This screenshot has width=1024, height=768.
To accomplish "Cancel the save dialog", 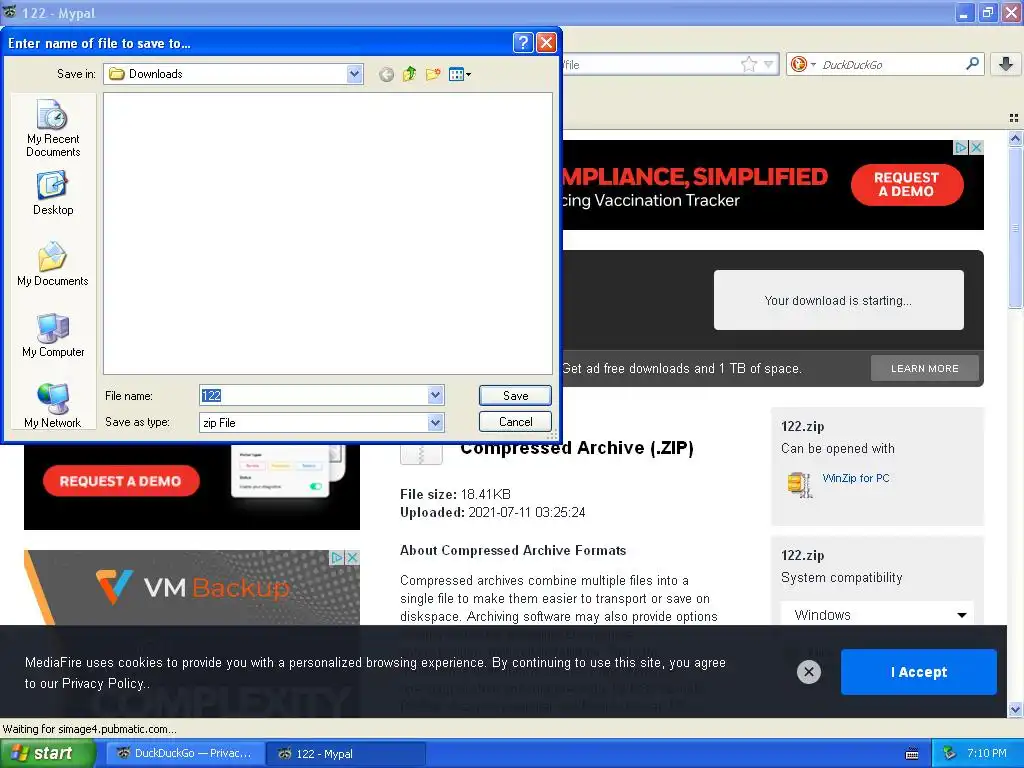I will tap(515, 422).
